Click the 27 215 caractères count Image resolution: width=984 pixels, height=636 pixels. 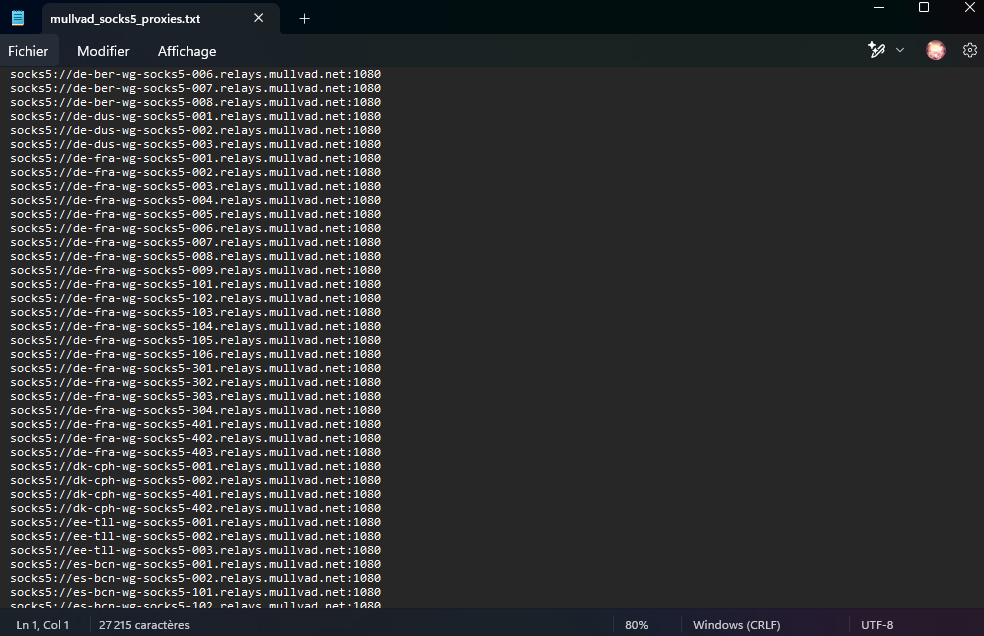(144, 625)
